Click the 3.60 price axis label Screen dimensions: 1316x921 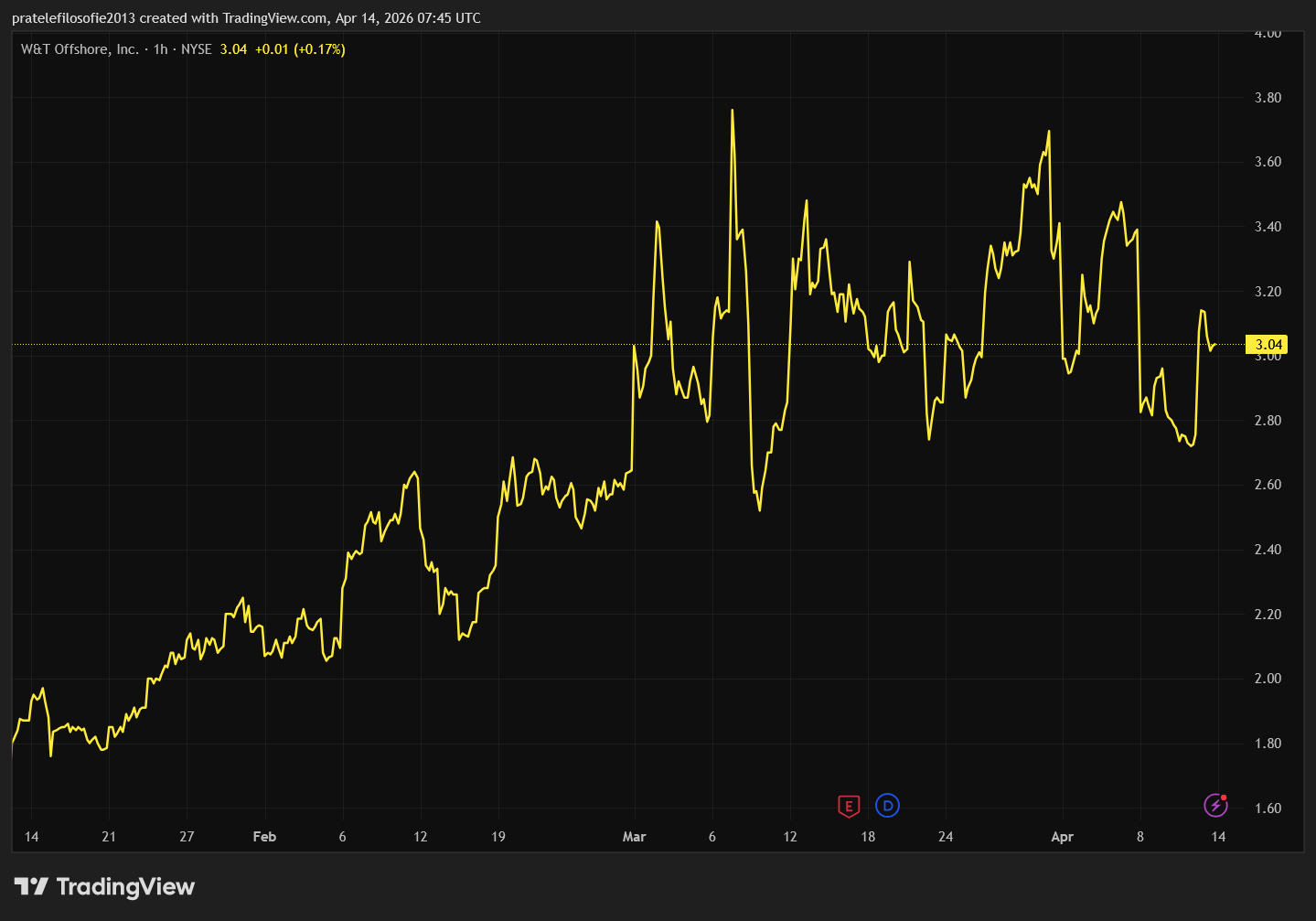click(x=1268, y=162)
